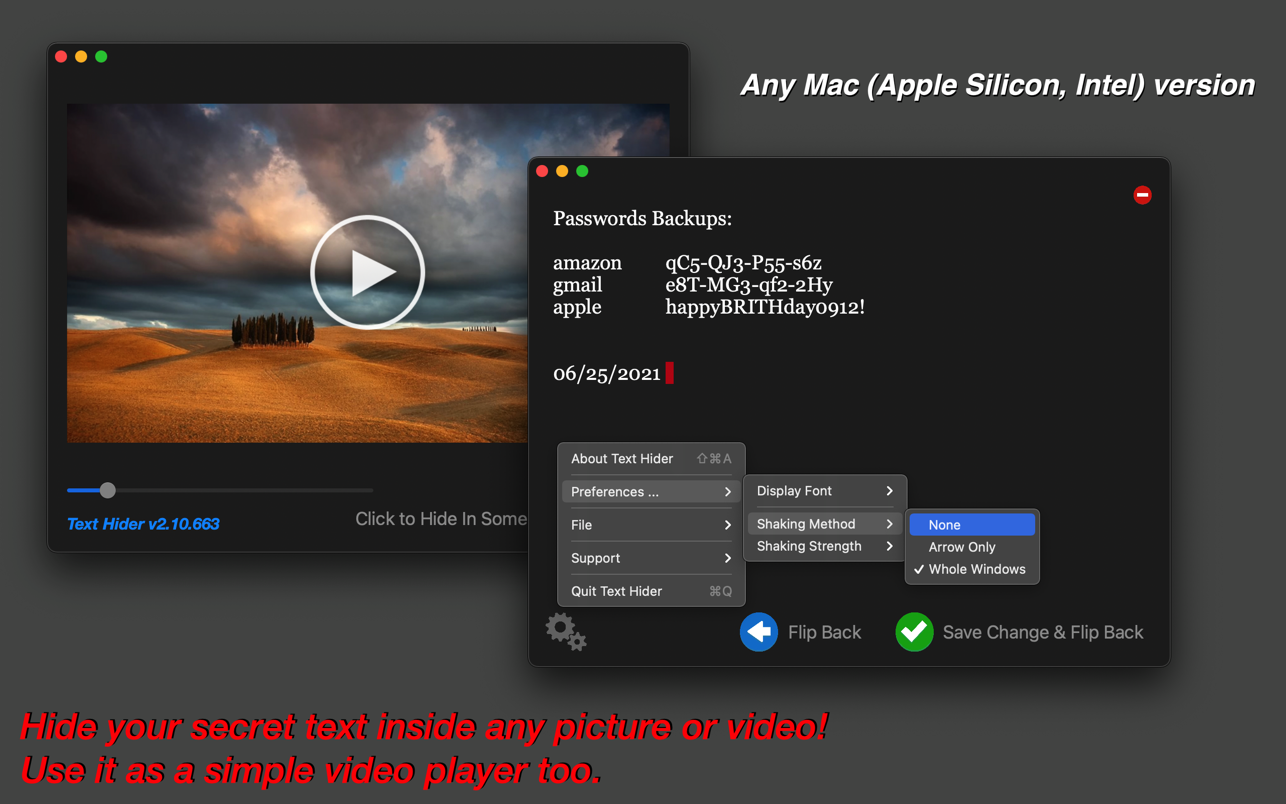Expand the Shaking Strength submenu
The height and width of the screenshot is (804, 1286).
click(x=825, y=546)
